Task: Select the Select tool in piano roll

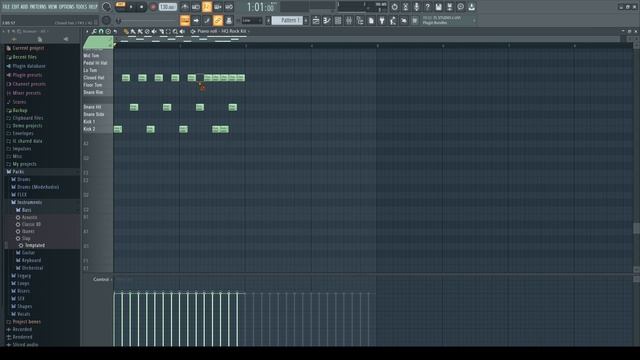Action: (x=168, y=31)
